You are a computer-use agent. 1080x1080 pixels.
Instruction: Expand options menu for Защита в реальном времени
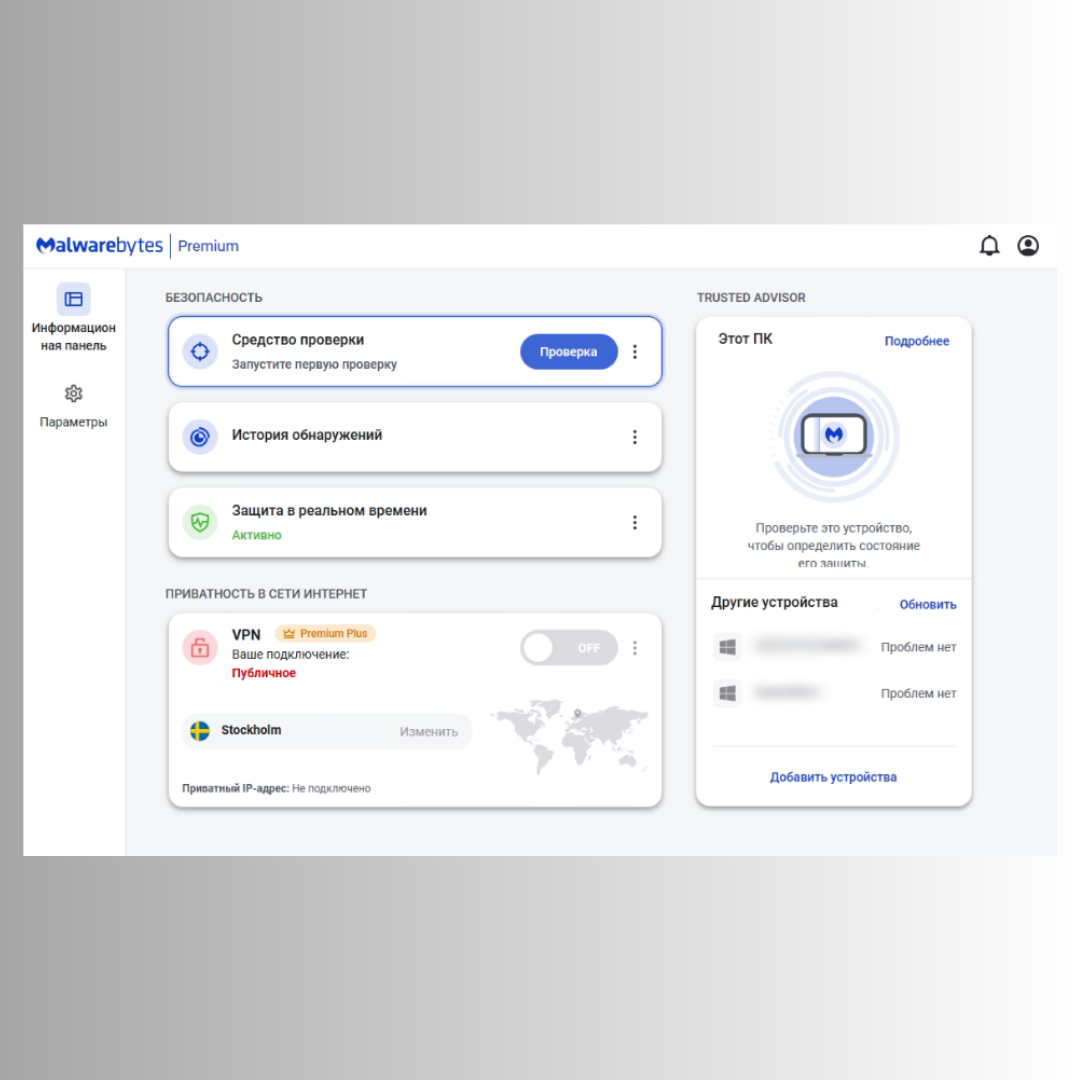tap(635, 522)
